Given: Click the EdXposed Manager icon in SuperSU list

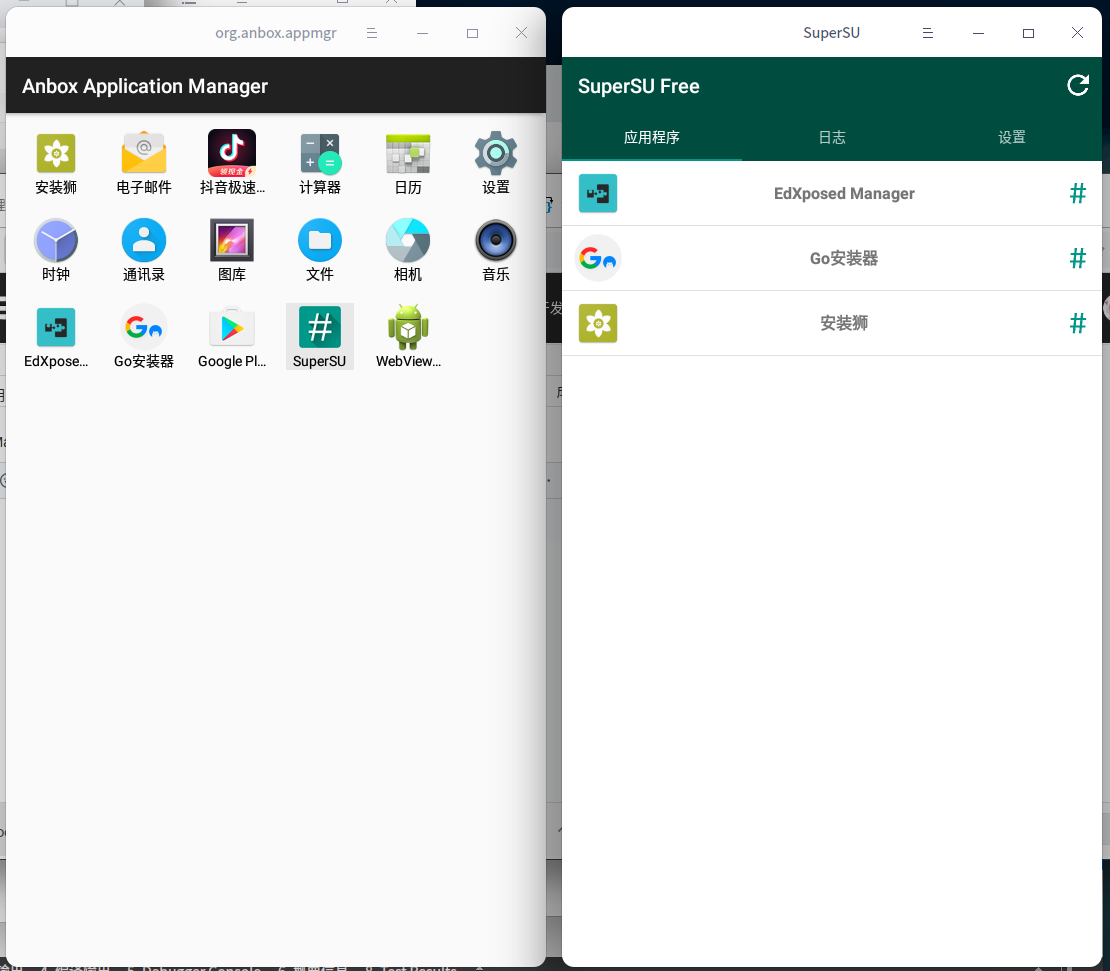Looking at the screenshot, I should click(x=598, y=193).
